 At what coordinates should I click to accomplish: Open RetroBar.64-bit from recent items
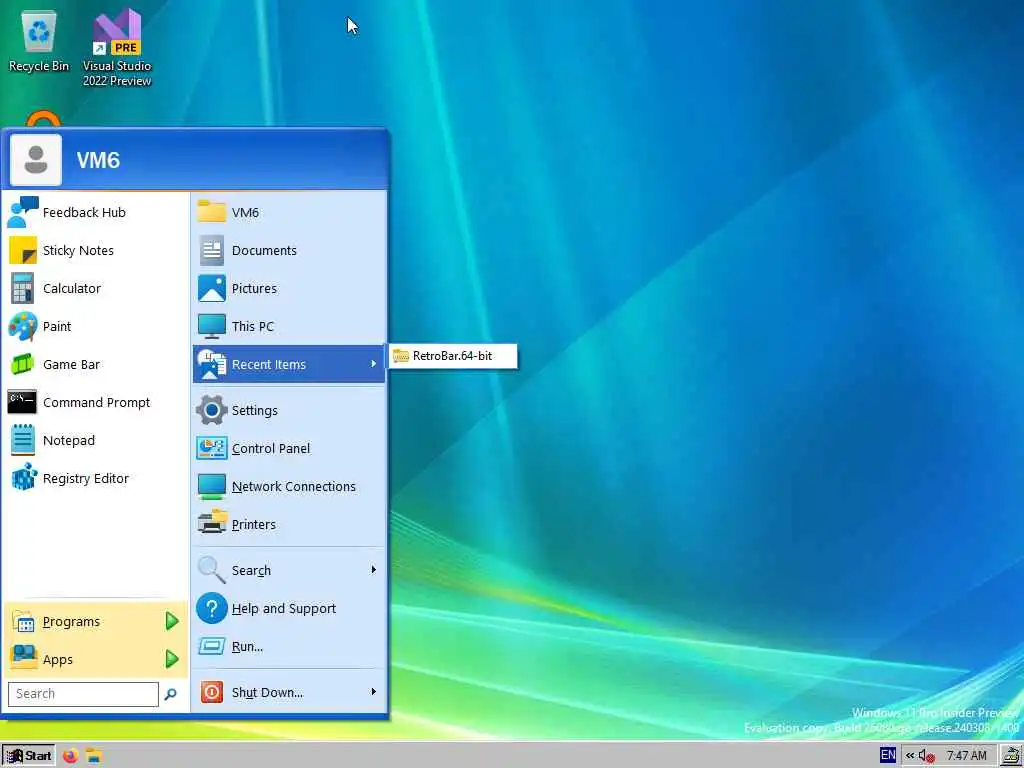[x=453, y=356]
